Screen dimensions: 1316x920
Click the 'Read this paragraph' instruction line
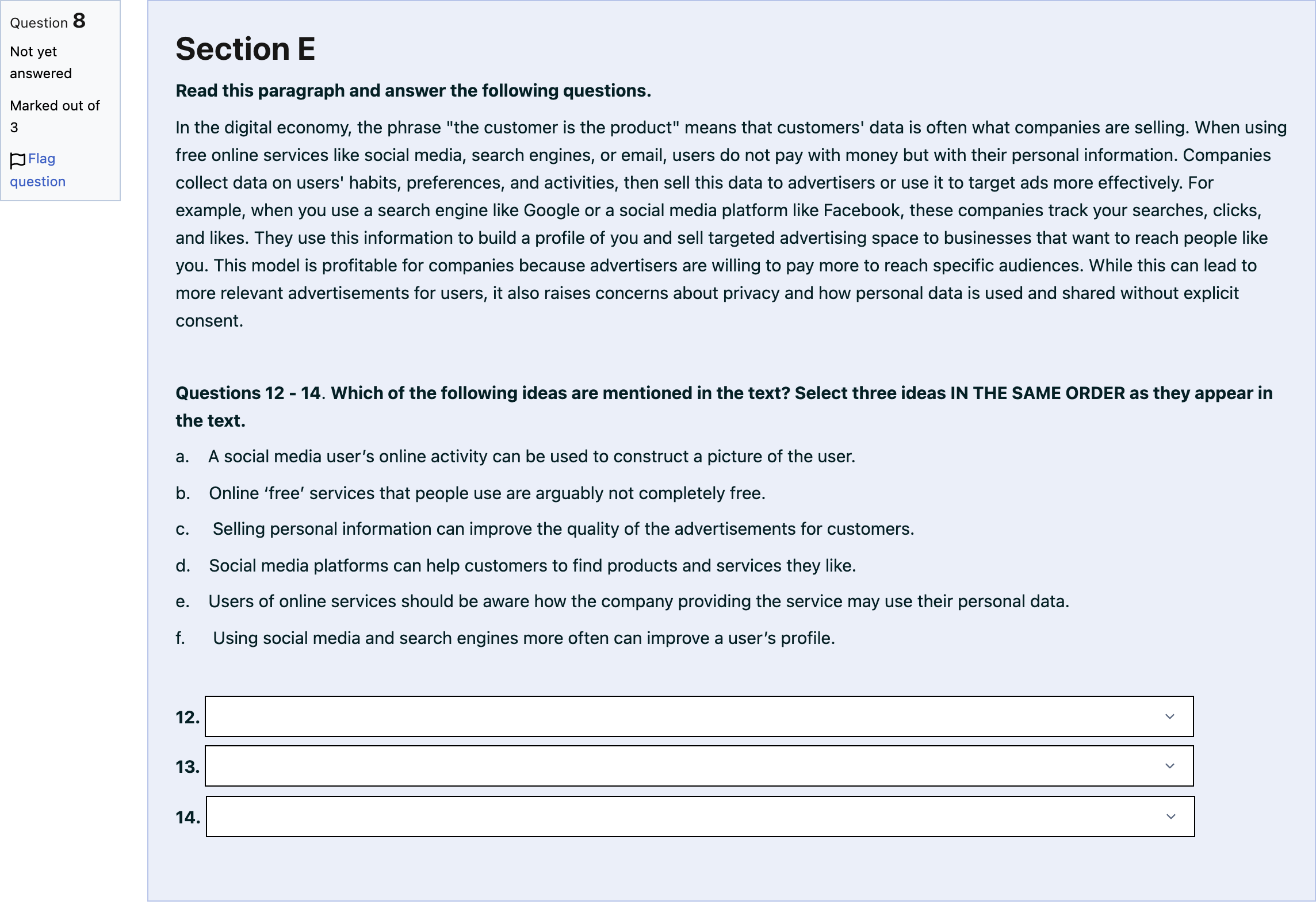coord(413,91)
